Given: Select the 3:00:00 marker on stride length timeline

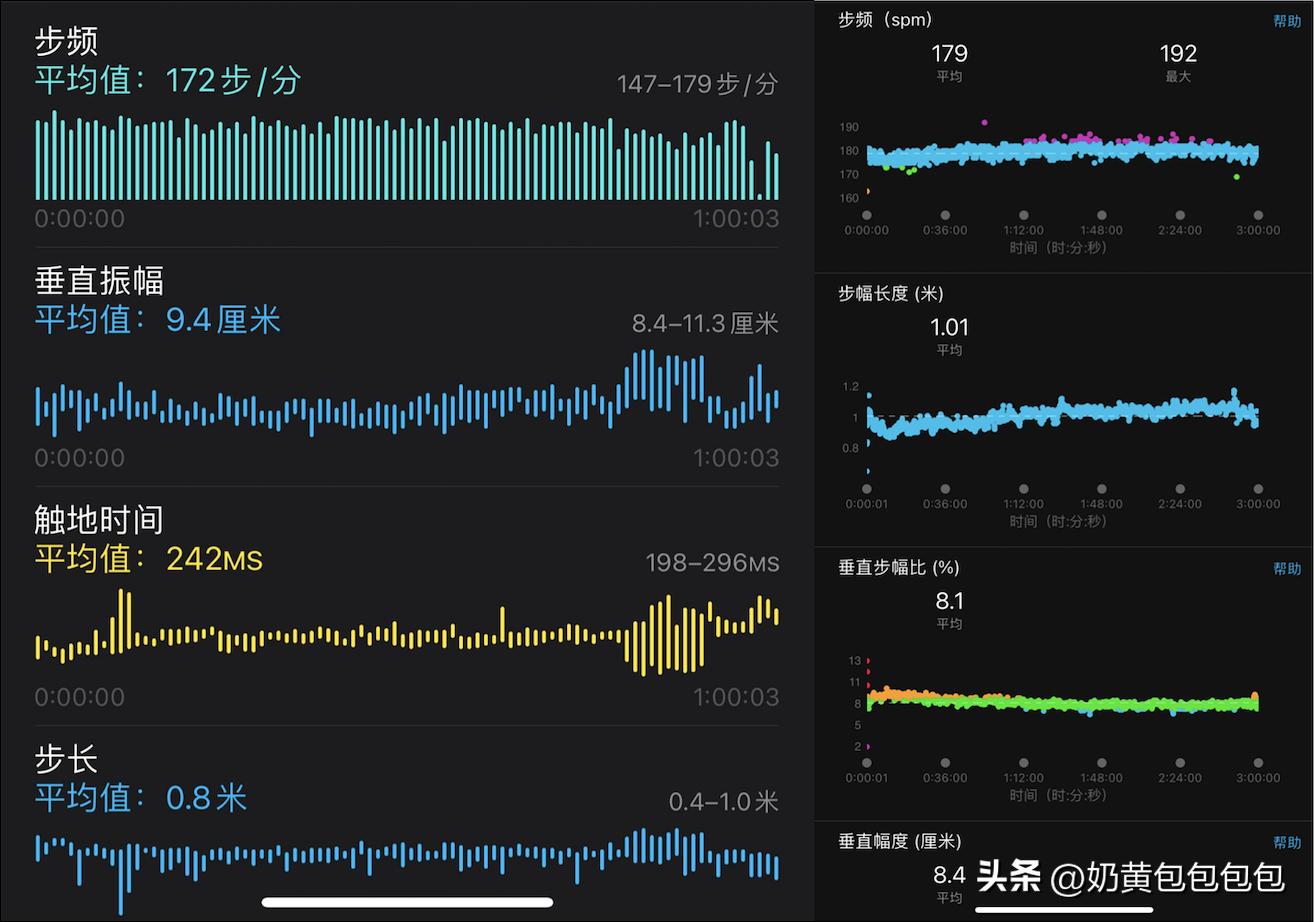Looking at the screenshot, I should [1258, 488].
